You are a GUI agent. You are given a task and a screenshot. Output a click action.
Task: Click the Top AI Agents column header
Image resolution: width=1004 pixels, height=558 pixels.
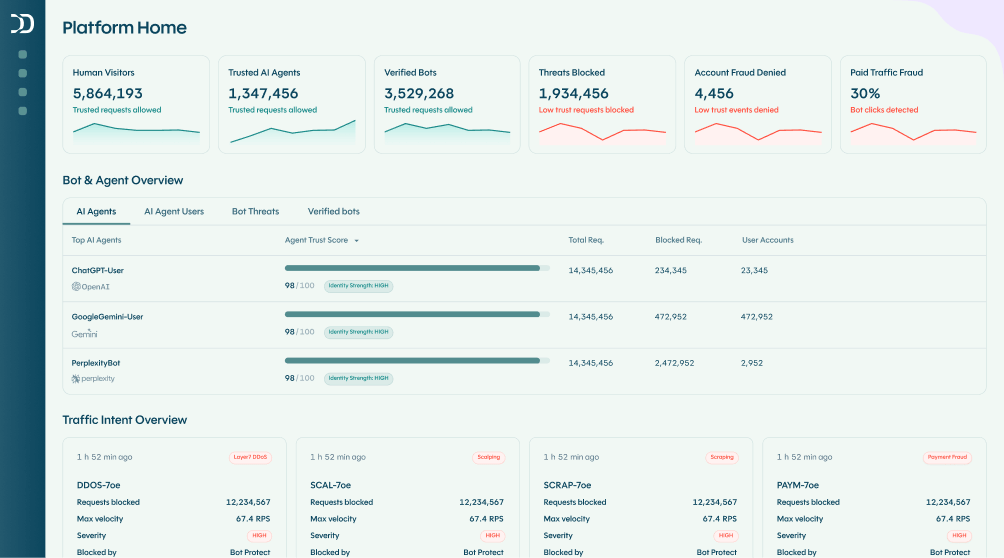[96, 240]
